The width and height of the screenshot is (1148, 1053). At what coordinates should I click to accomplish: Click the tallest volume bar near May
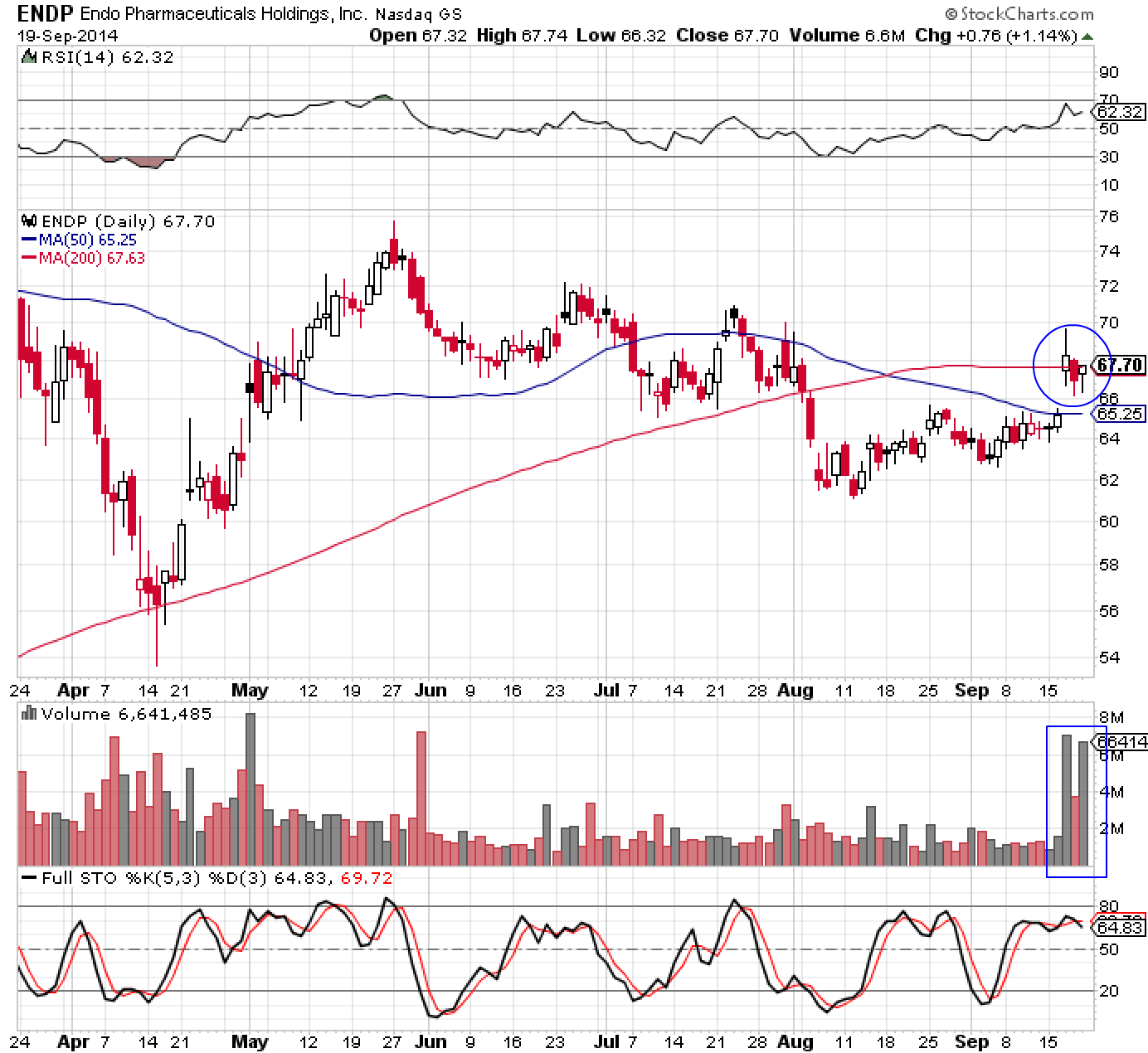(x=251, y=789)
